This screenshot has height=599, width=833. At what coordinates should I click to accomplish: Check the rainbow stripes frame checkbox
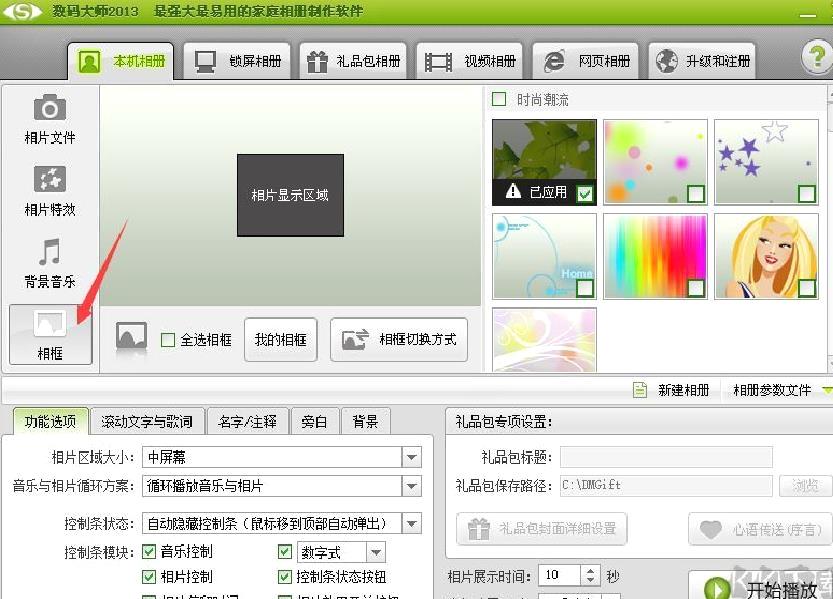[x=695, y=288]
